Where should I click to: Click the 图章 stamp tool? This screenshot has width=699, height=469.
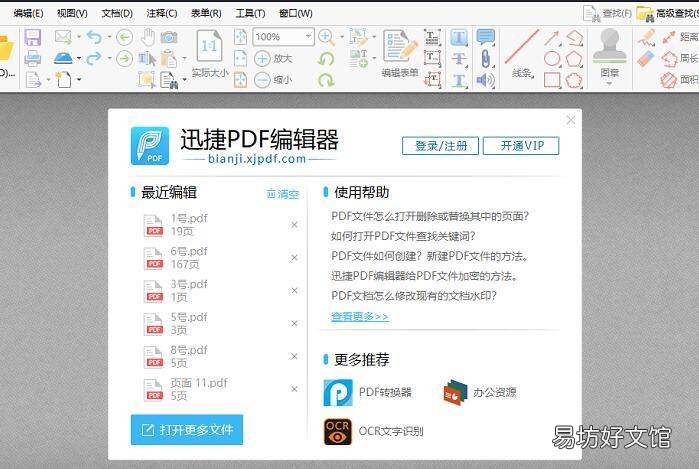coord(609,56)
